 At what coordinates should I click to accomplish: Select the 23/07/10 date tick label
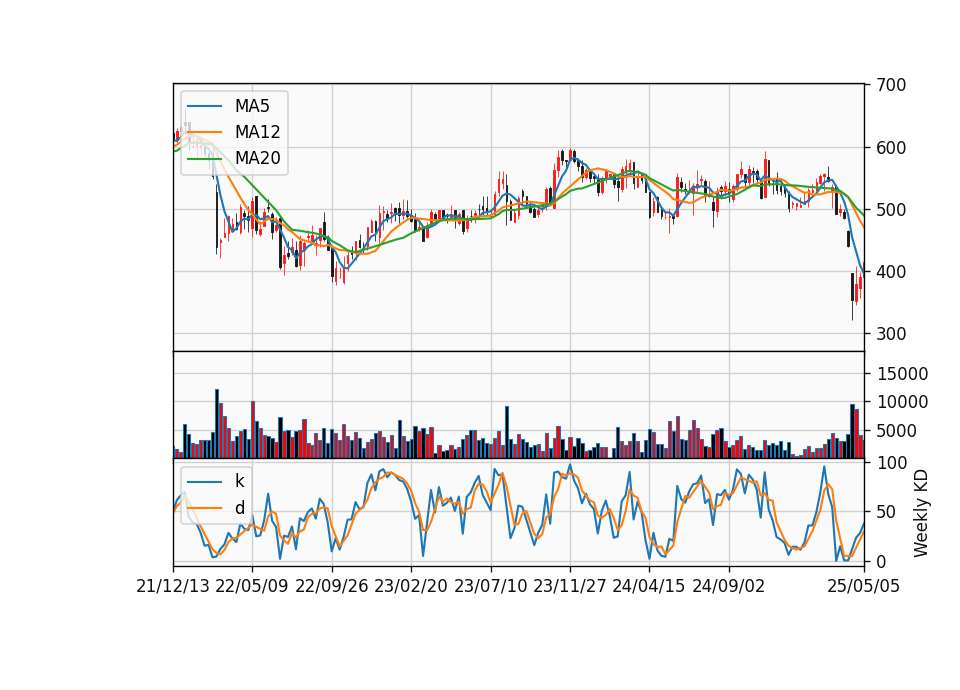tap(490, 586)
